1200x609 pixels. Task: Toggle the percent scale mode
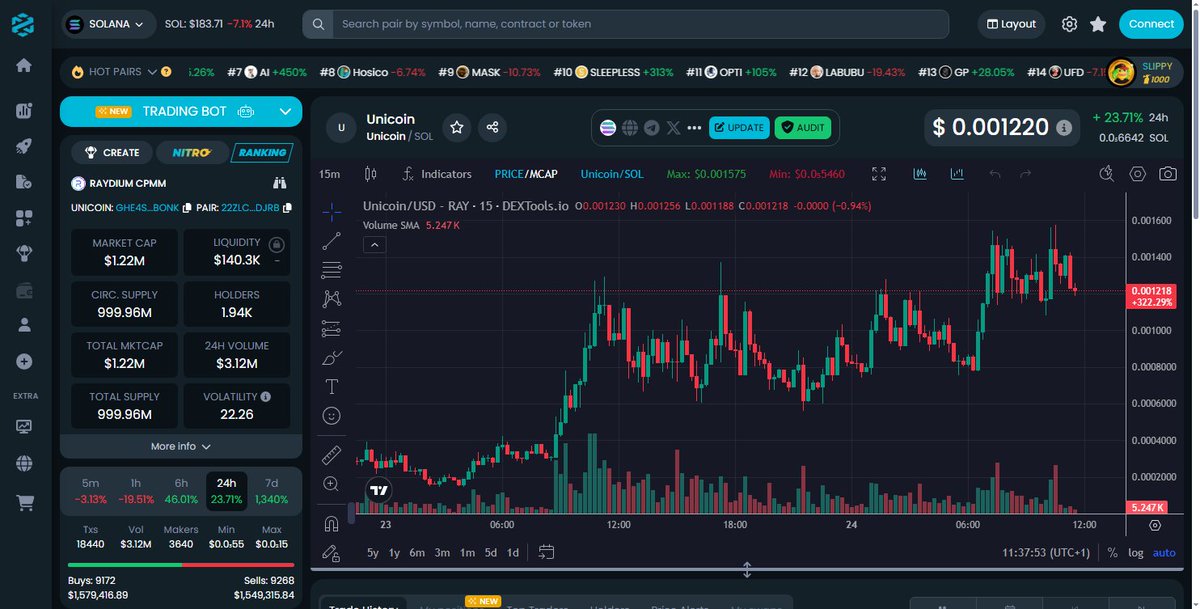1112,552
